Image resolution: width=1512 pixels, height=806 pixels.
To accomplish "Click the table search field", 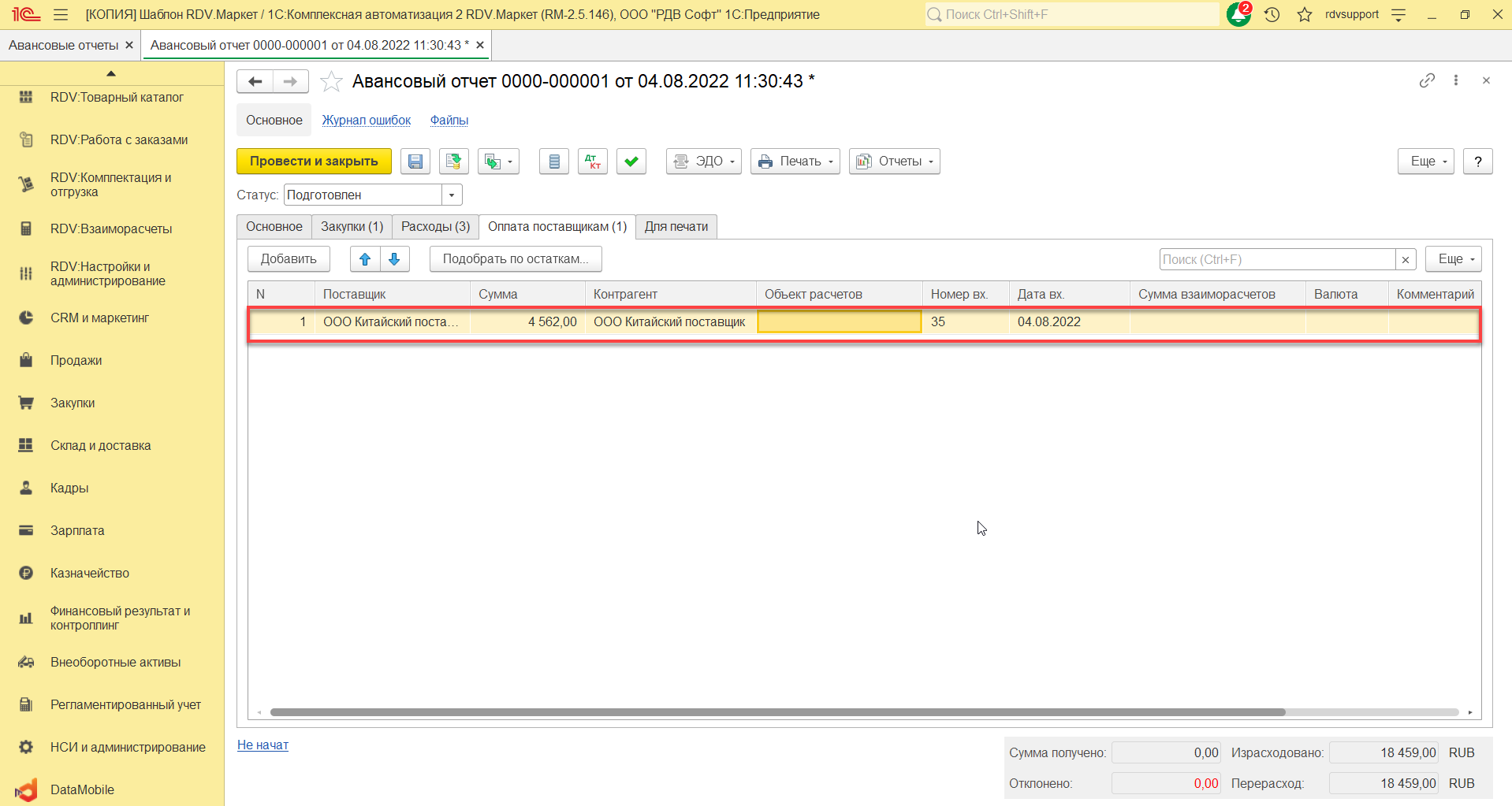I will [1276, 259].
